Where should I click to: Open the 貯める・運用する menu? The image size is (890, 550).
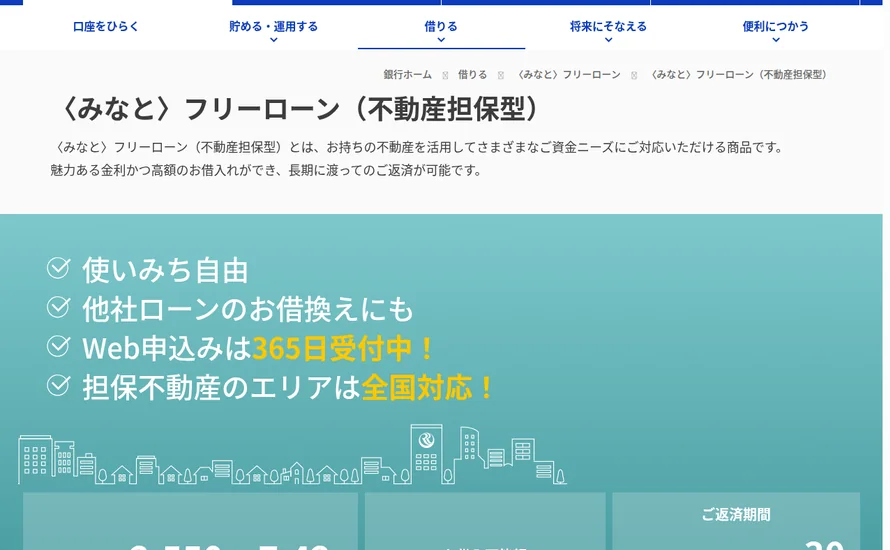click(x=273, y=26)
